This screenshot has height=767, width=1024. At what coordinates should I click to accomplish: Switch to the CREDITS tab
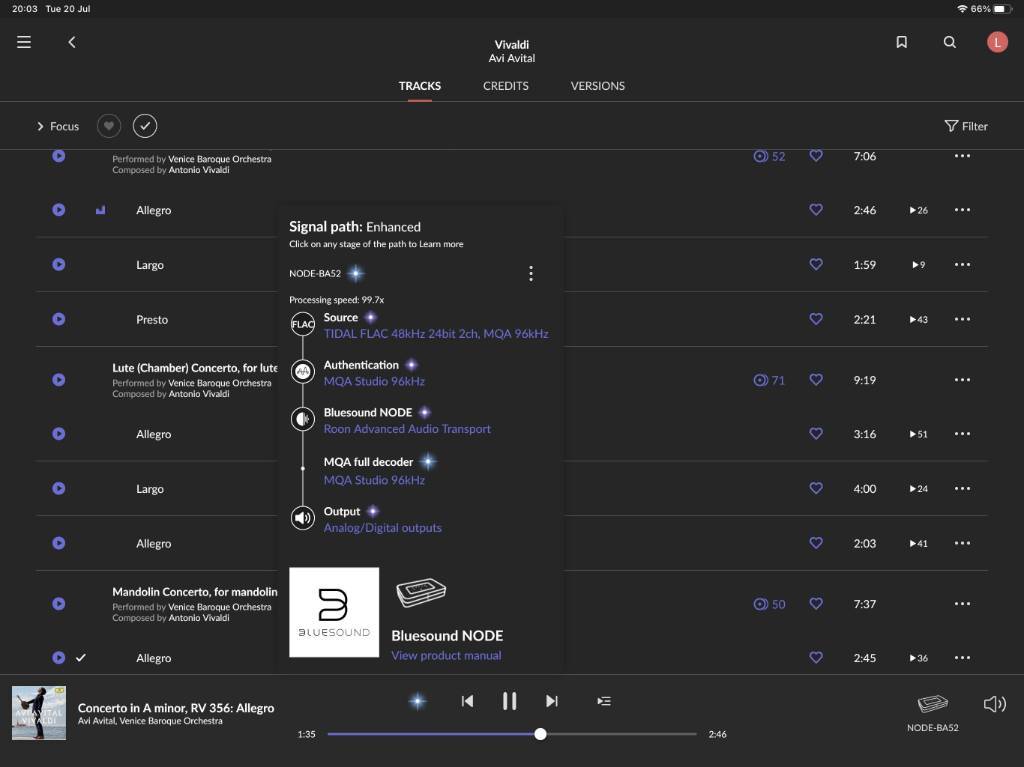(x=506, y=86)
